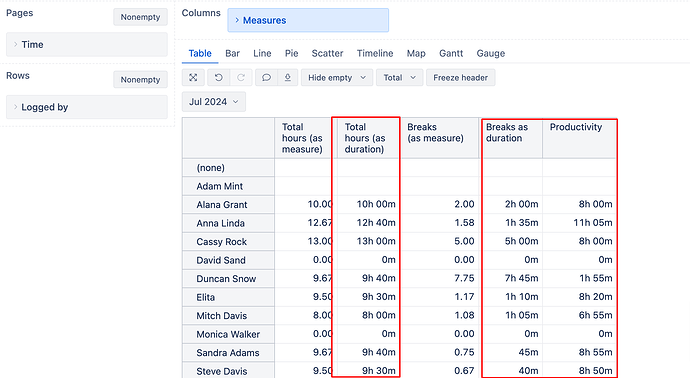The image size is (690, 378).
Task: Click the redo arrow icon
Action: tap(241, 77)
